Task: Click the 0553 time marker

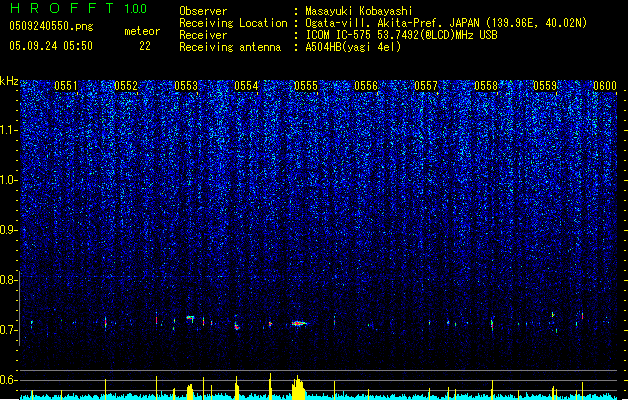Action: pyautogui.click(x=186, y=86)
